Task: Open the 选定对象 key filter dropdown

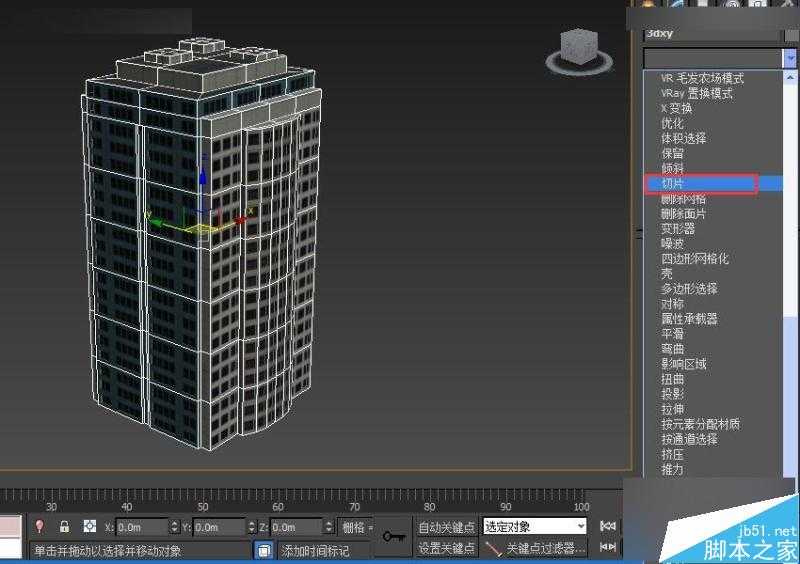Action: tap(534, 526)
